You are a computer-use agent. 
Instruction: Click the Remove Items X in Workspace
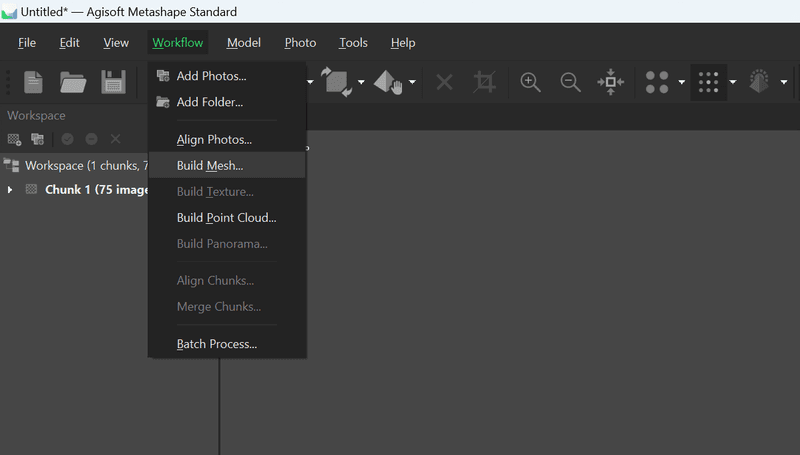(116, 139)
